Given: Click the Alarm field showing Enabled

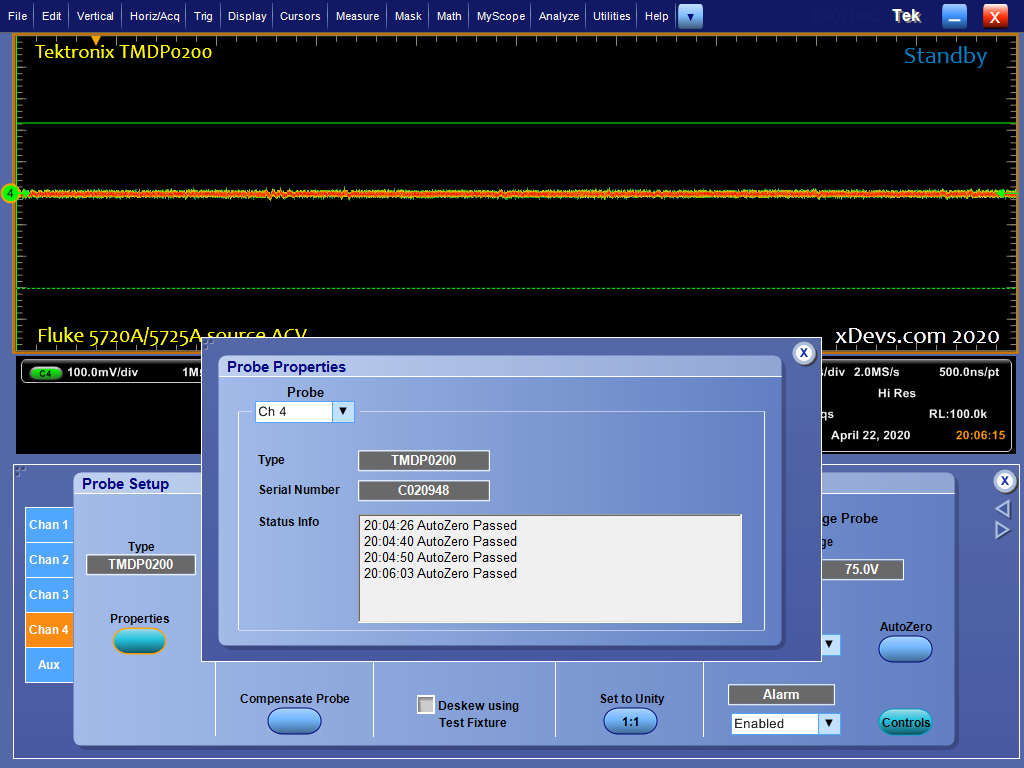Looking at the screenshot, I should tap(775, 724).
